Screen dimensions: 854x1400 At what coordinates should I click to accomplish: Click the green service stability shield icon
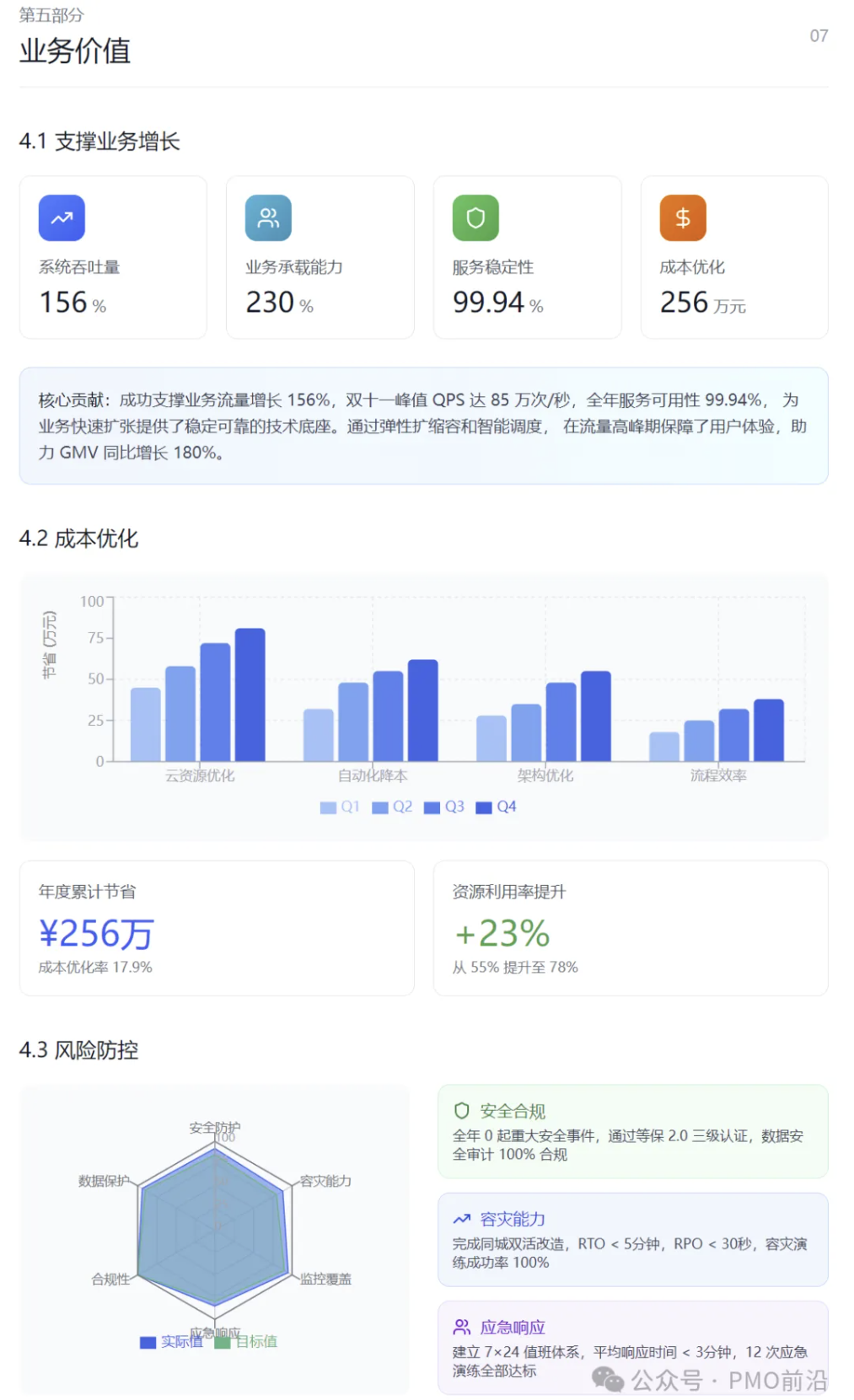coord(475,218)
